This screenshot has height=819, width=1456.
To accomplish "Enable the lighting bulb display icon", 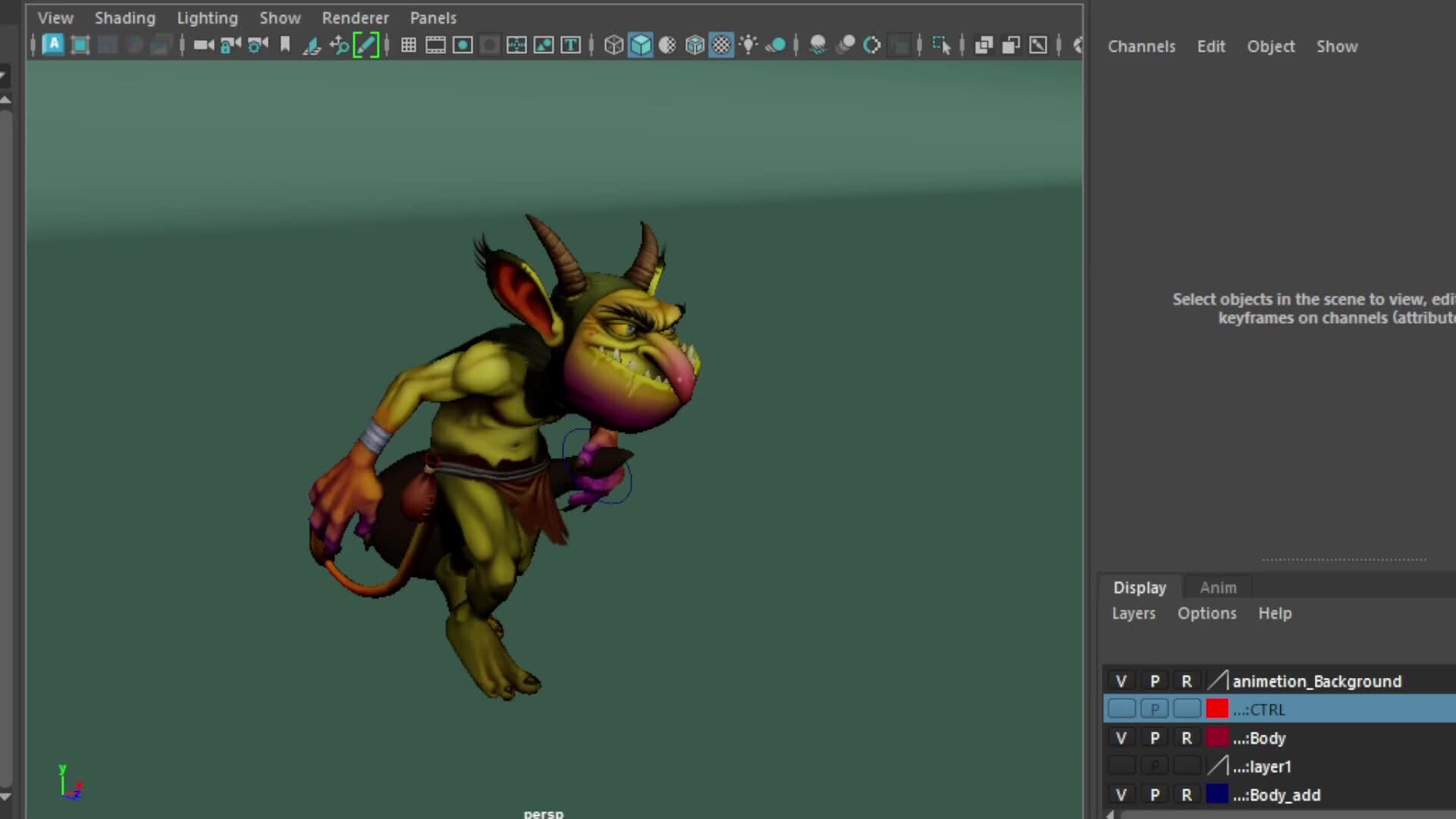I will [749, 45].
